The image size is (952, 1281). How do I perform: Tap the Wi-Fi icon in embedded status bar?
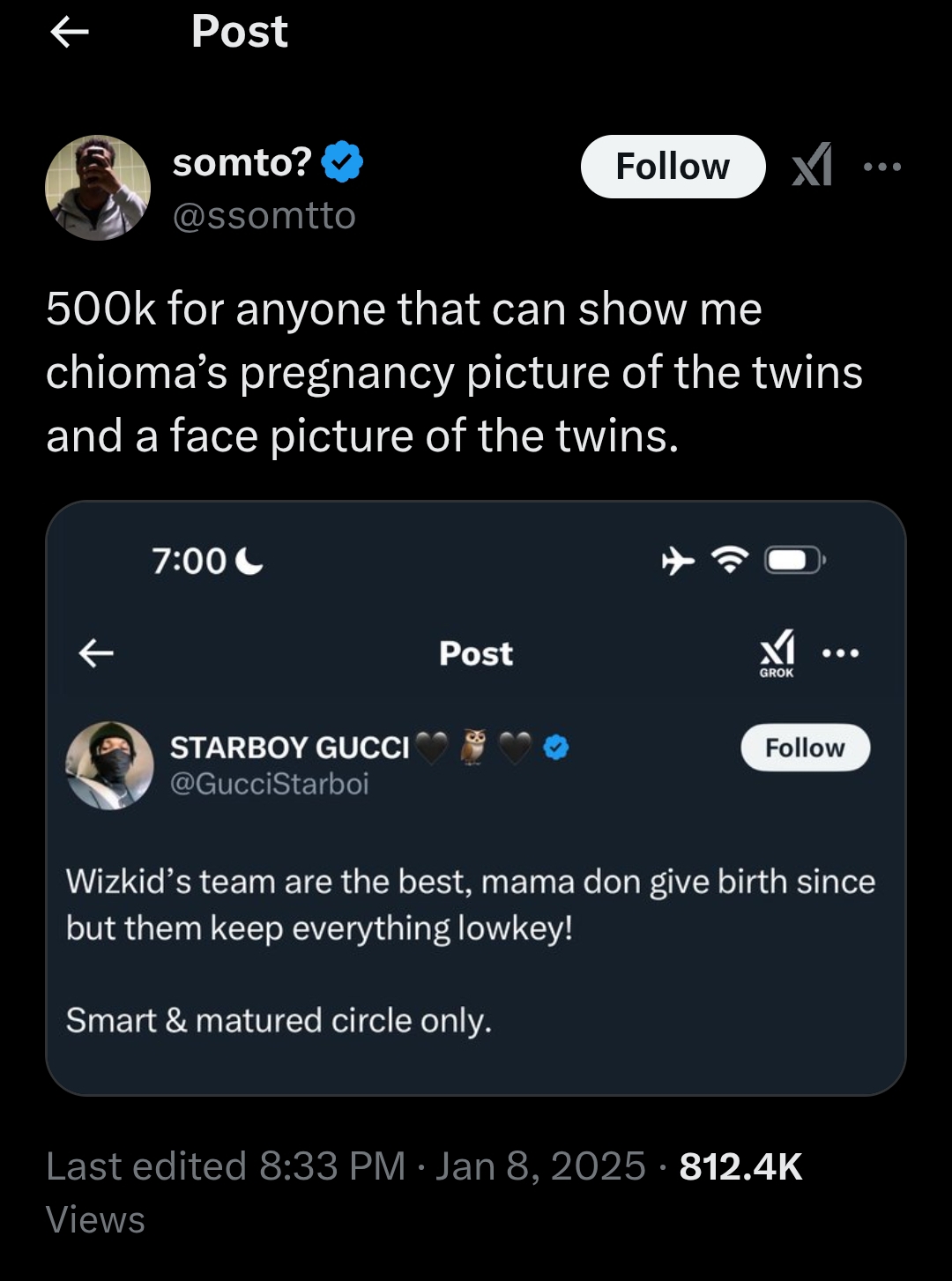click(729, 560)
